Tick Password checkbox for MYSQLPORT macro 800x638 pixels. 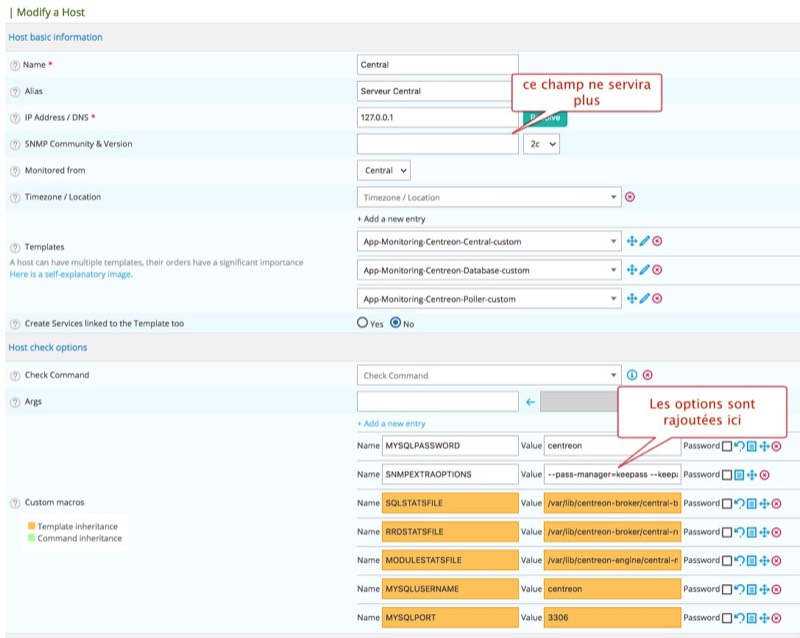click(727, 618)
